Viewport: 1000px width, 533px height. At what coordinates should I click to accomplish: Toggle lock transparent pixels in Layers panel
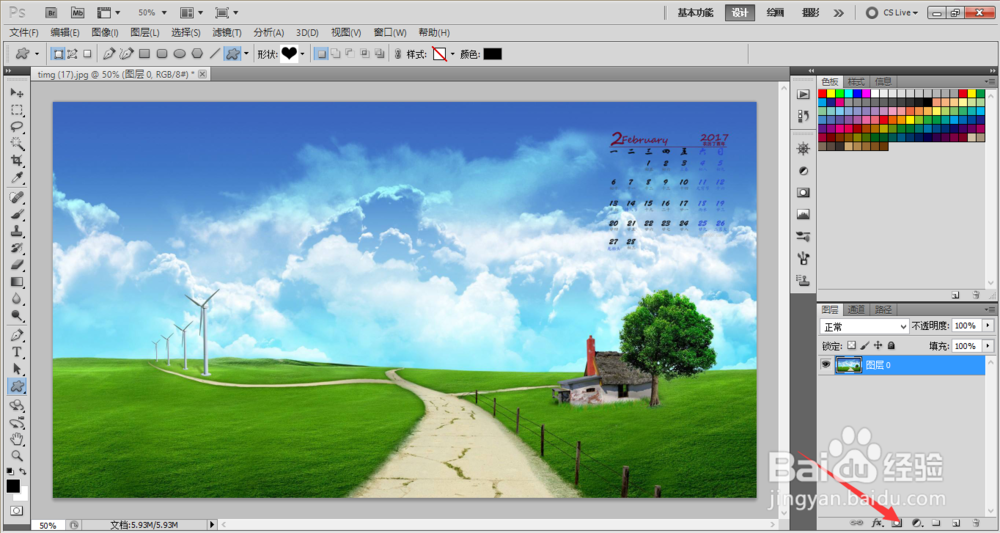coord(851,346)
